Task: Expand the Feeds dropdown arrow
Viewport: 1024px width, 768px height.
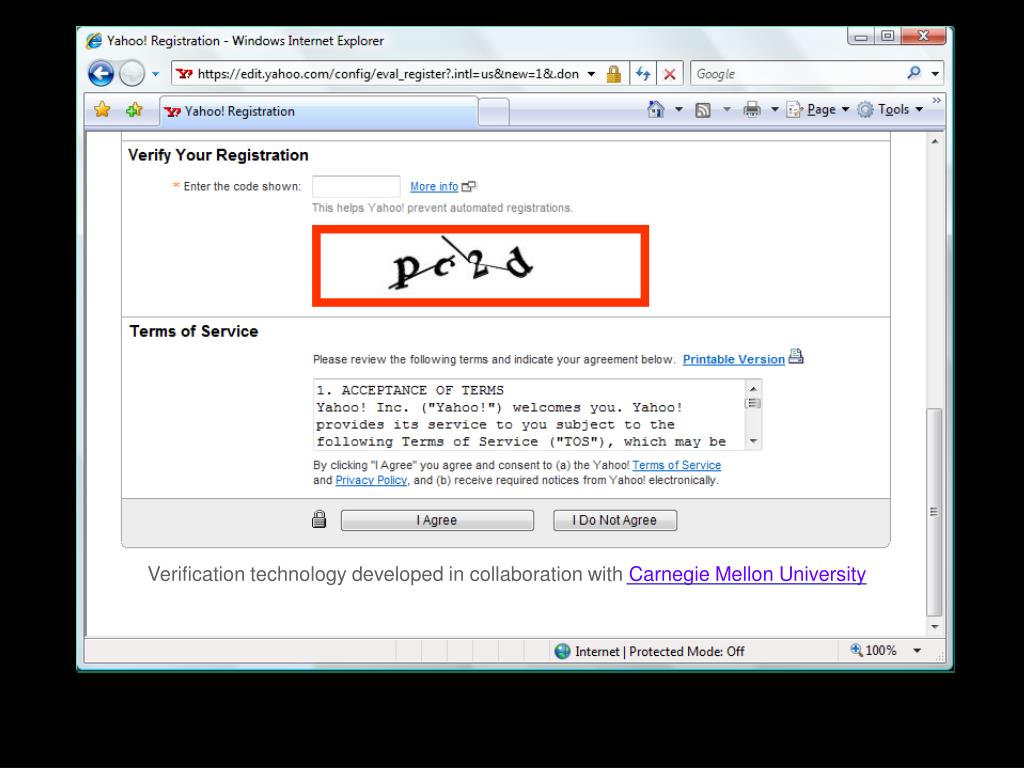Action: click(726, 109)
